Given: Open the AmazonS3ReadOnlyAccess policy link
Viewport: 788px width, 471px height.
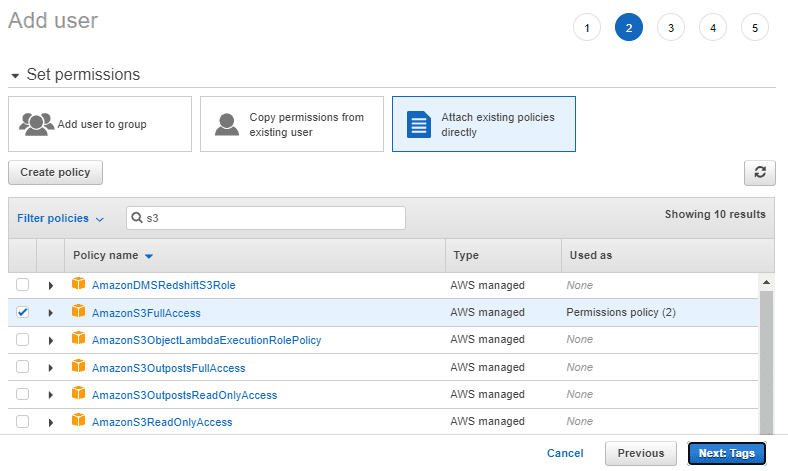Looking at the screenshot, I should pyautogui.click(x=162, y=422).
